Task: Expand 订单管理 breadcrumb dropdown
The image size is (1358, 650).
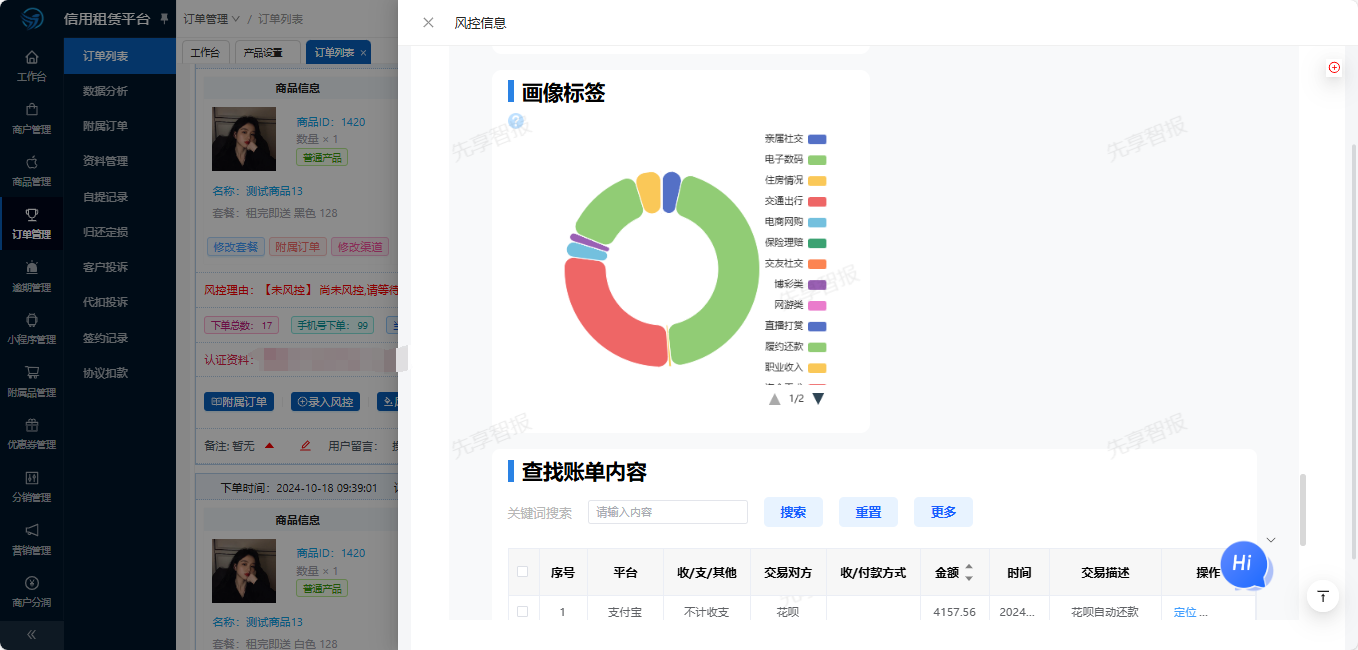Action: pyautogui.click(x=212, y=19)
